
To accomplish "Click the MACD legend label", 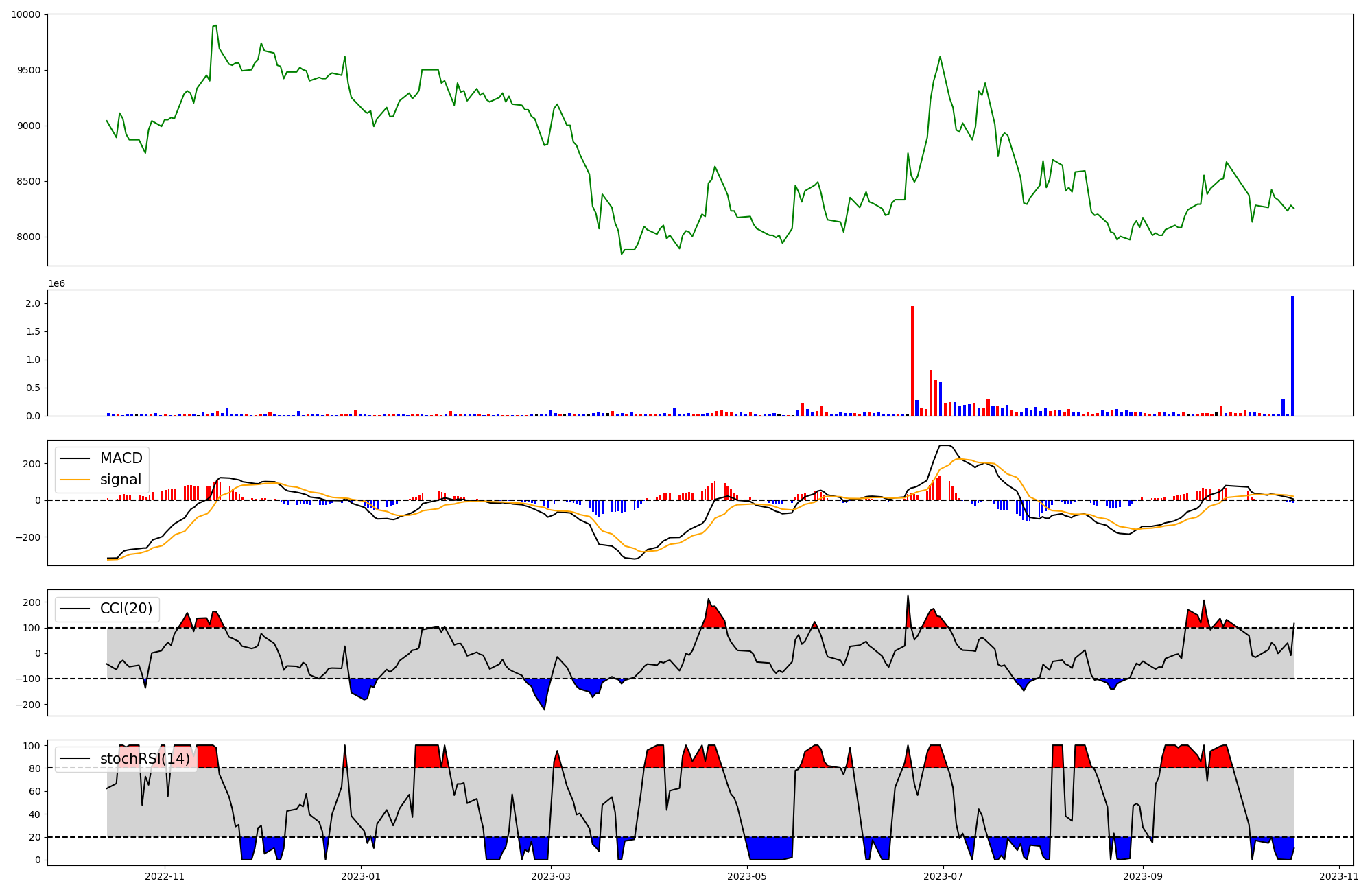I will pos(121,458).
